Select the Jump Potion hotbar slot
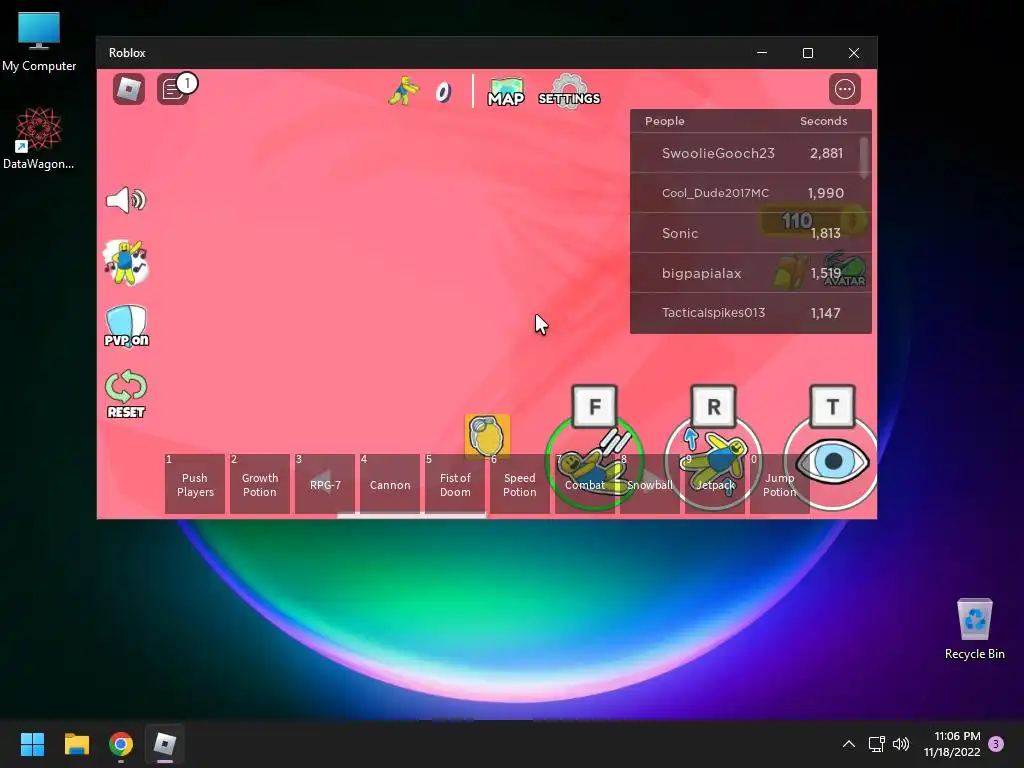Viewport: 1024px width, 768px height. point(780,484)
